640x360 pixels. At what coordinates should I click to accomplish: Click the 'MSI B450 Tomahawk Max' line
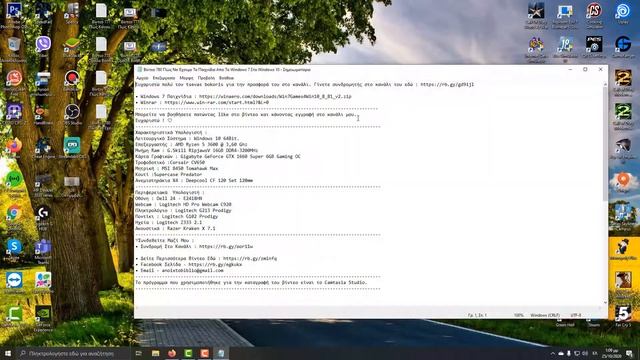(176, 168)
